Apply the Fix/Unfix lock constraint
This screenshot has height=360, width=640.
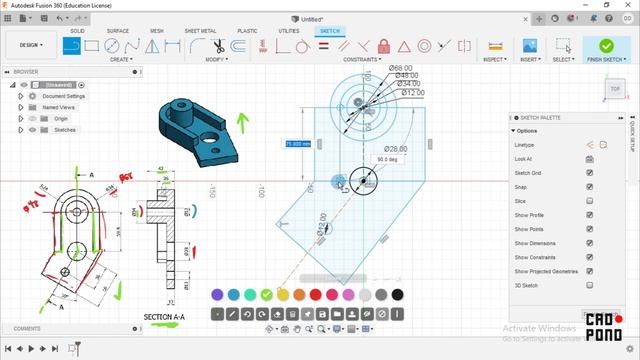384,46
